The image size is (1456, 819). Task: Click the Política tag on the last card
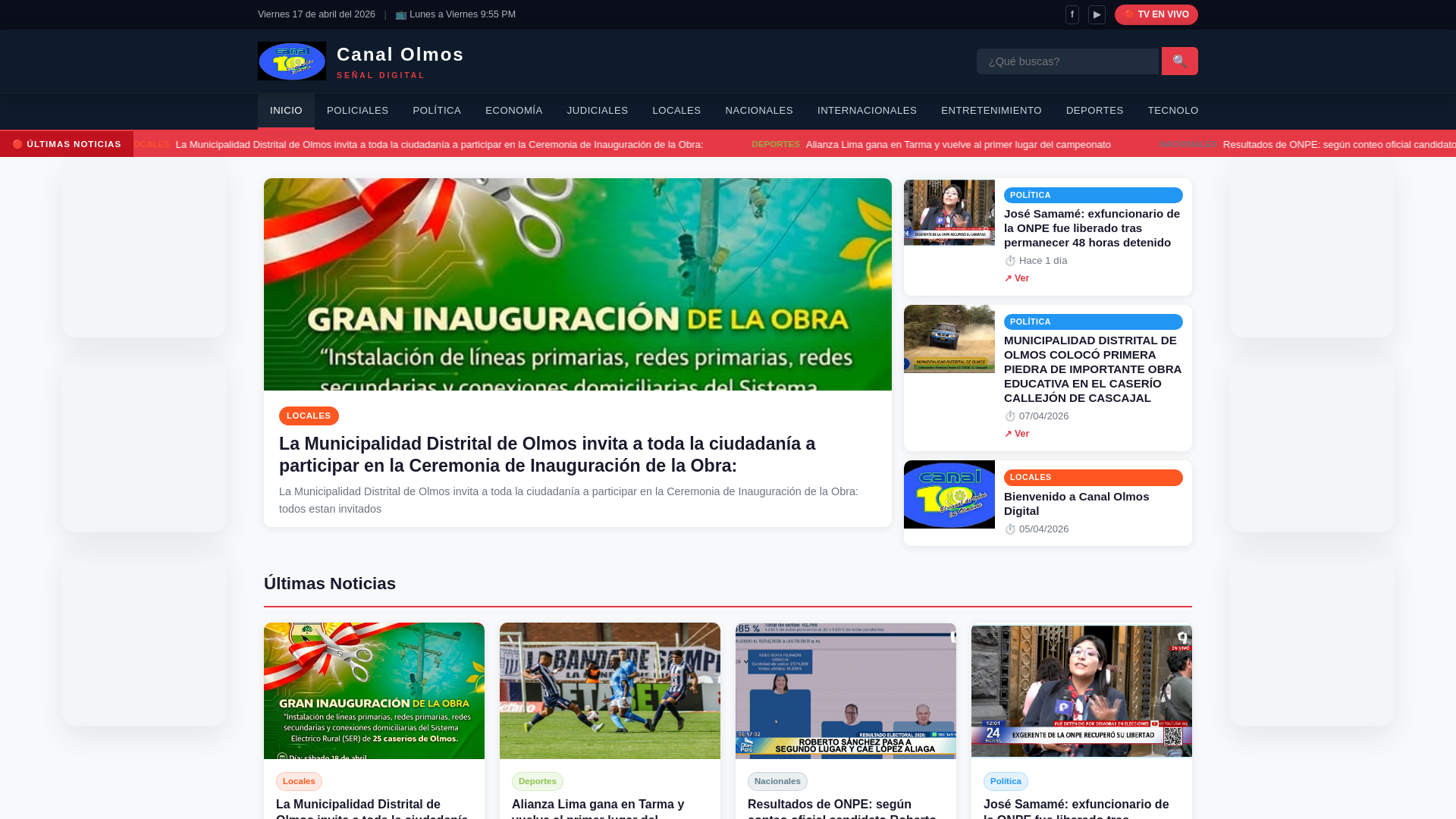[1006, 781]
